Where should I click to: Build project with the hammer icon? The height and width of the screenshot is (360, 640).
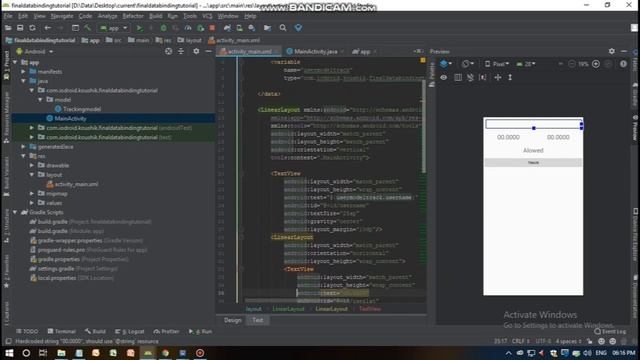(x=87, y=28)
